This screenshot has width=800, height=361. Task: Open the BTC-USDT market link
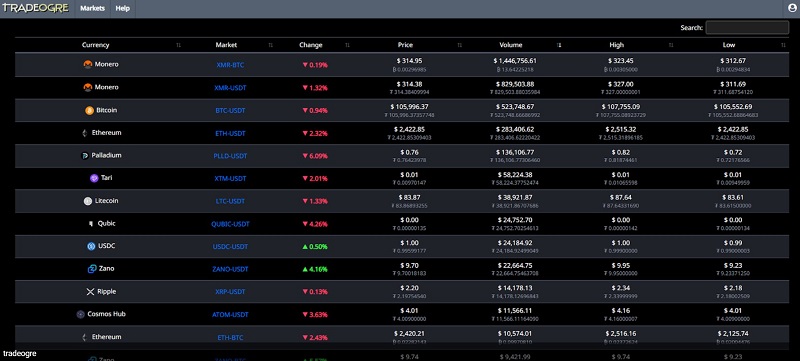point(230,111)
